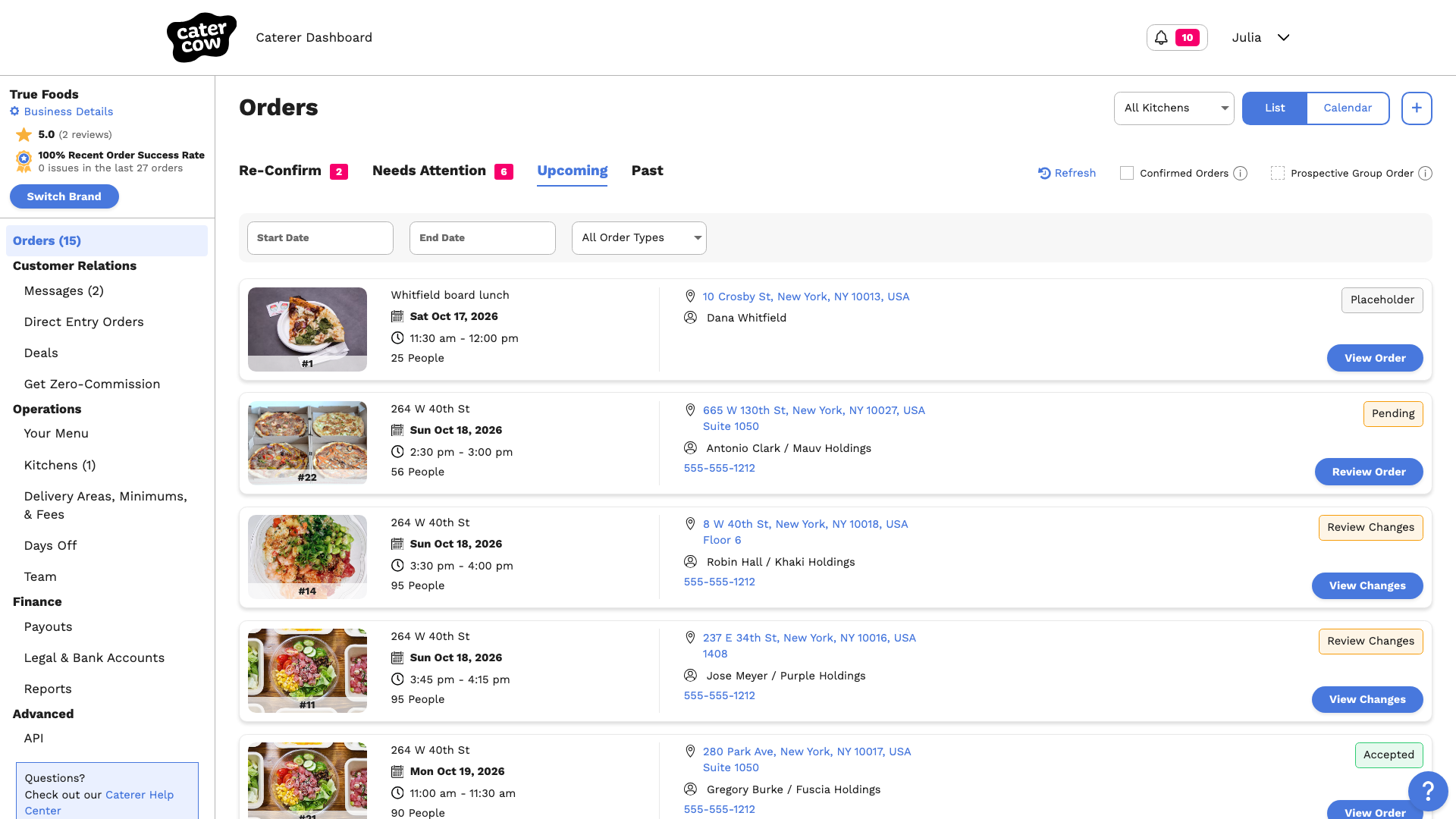The image size is (1456, 819).
Task: Open Business Details link
Action: click(x=68, y=111)
